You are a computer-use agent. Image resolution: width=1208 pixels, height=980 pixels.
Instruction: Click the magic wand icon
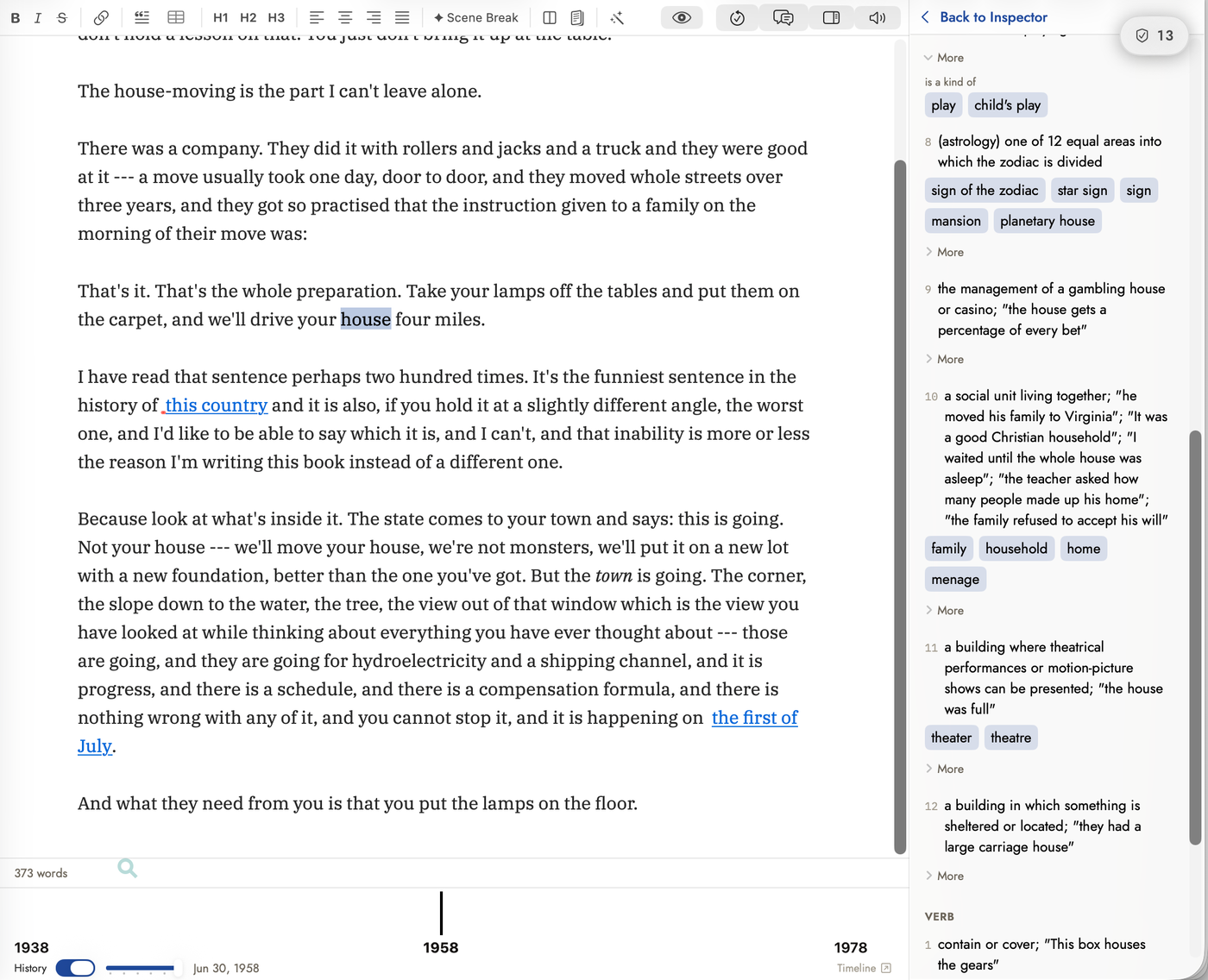tap(617, 17)
